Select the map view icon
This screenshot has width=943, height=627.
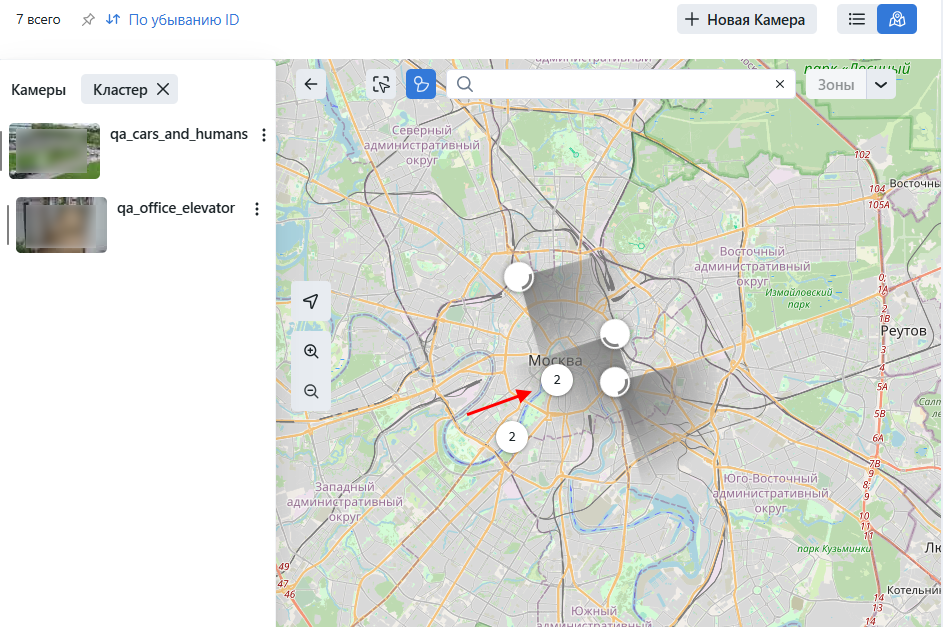pyautogui.click(x=896, y=19)
